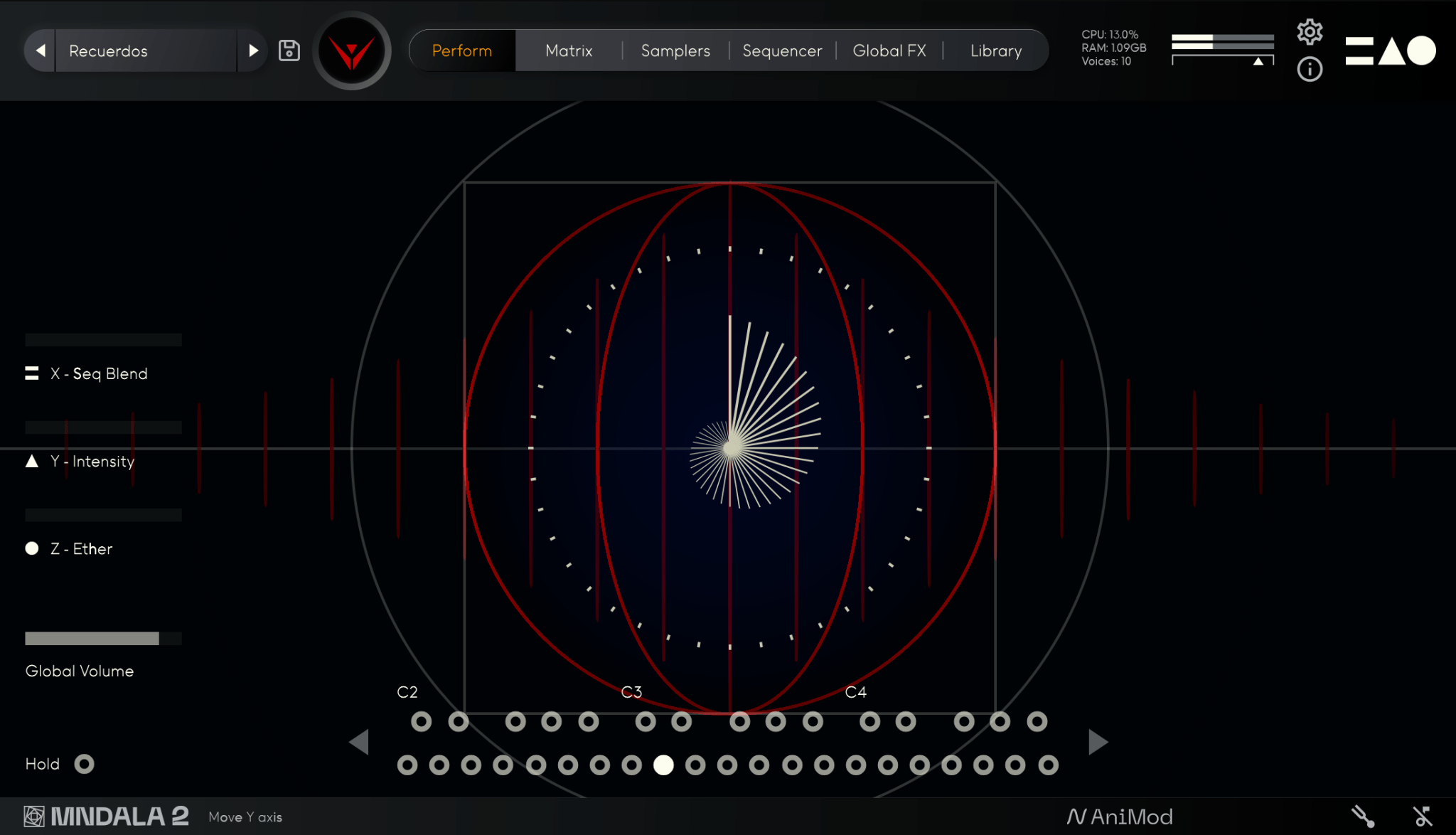This screenshot has height=835, width=1456.
Task: Open the Library section
Action: (x=995, y=50)
